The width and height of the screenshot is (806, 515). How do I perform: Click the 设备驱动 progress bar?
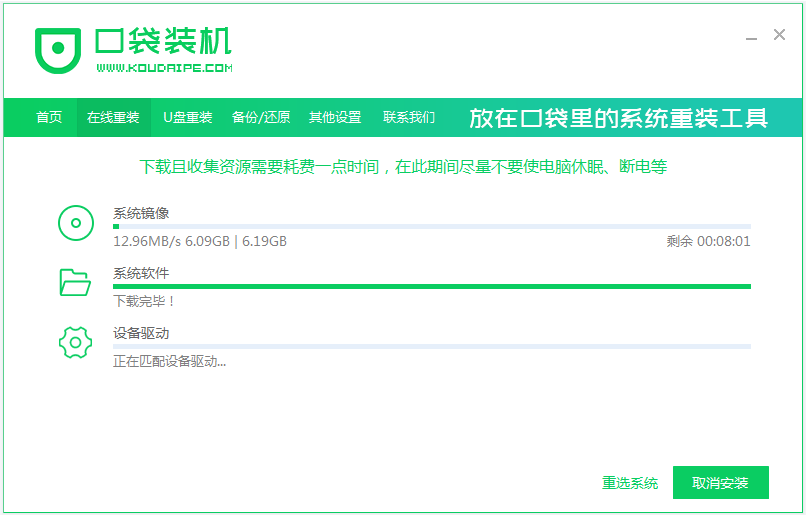[431, 347]
